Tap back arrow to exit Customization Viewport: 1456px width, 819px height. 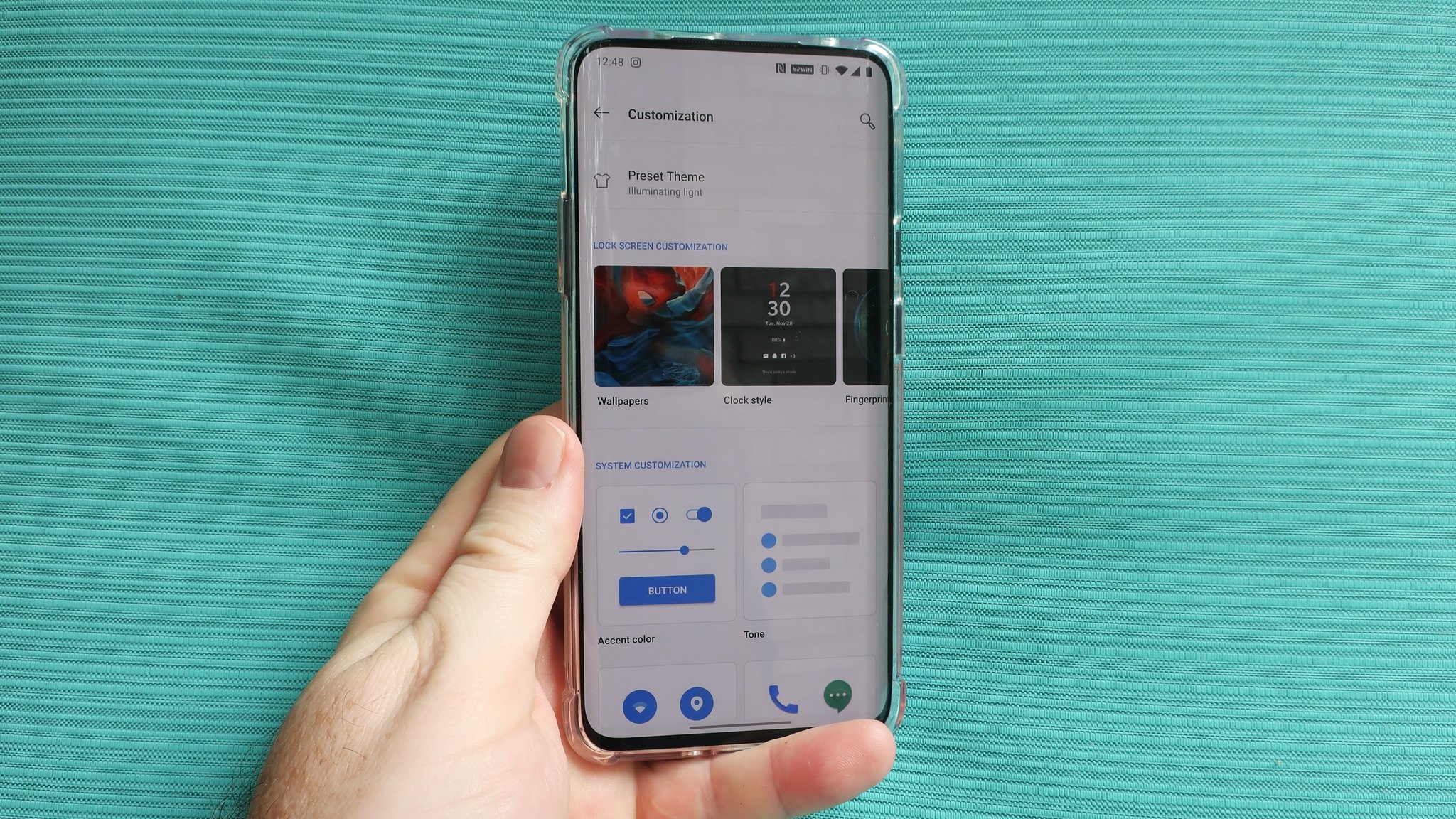(x=600, y=113)
